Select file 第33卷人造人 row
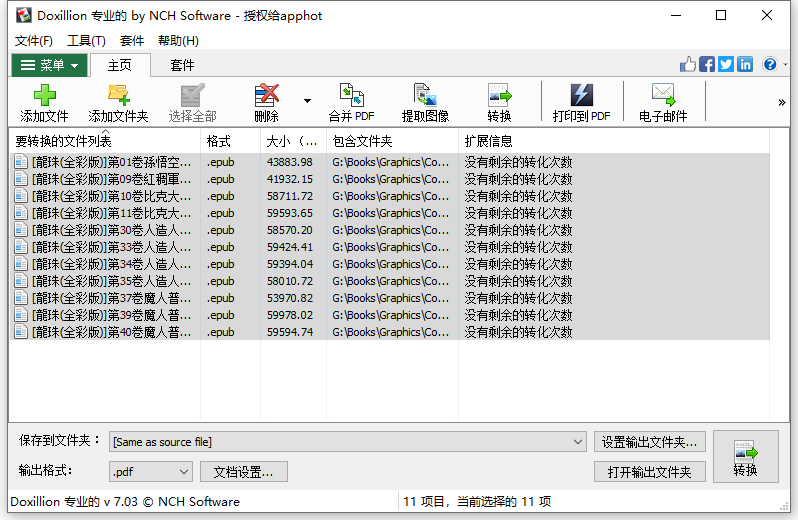 pos(390,247)
